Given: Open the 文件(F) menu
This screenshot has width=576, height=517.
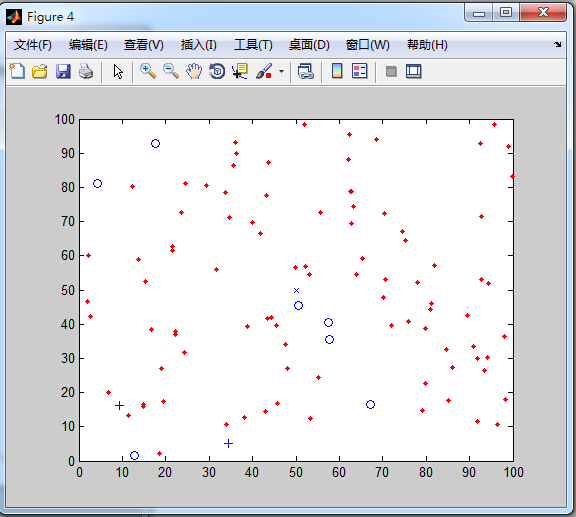Looking at the screenshot, I should 33,45.
